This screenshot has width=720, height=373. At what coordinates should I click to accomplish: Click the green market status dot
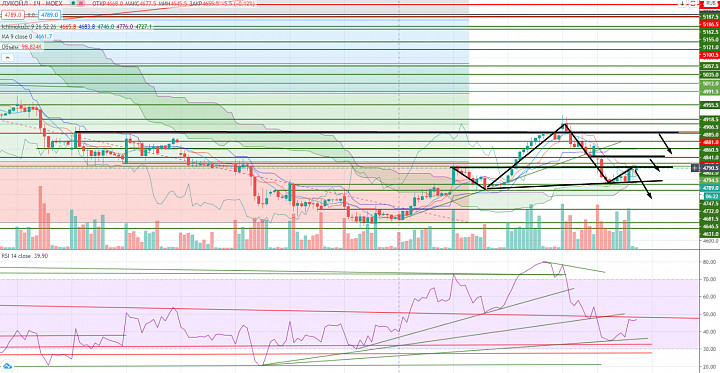(x=74, y=4)
